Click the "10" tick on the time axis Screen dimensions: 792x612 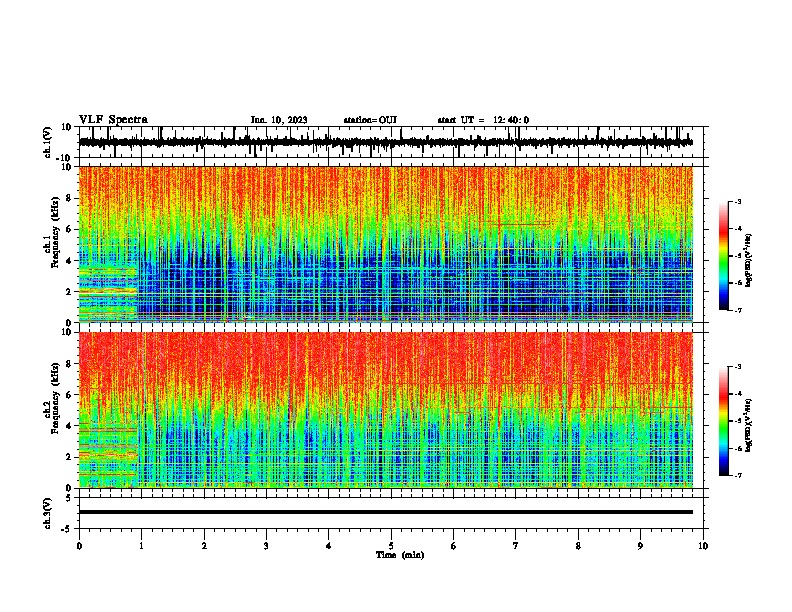[x=703, y=546]
